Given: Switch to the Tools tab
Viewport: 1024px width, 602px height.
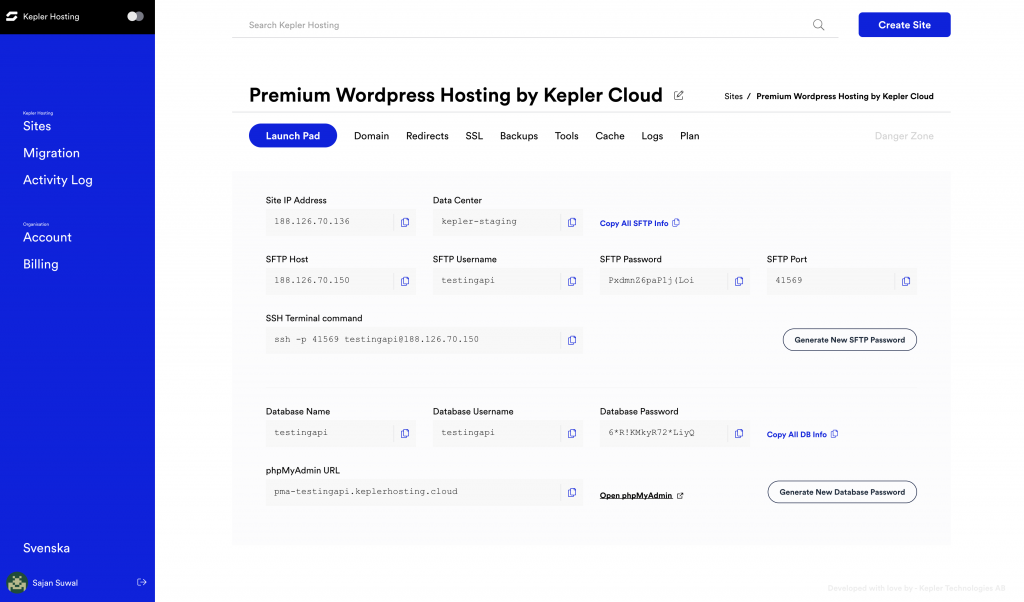Looking at the screenshot, I should coord(567,136).
